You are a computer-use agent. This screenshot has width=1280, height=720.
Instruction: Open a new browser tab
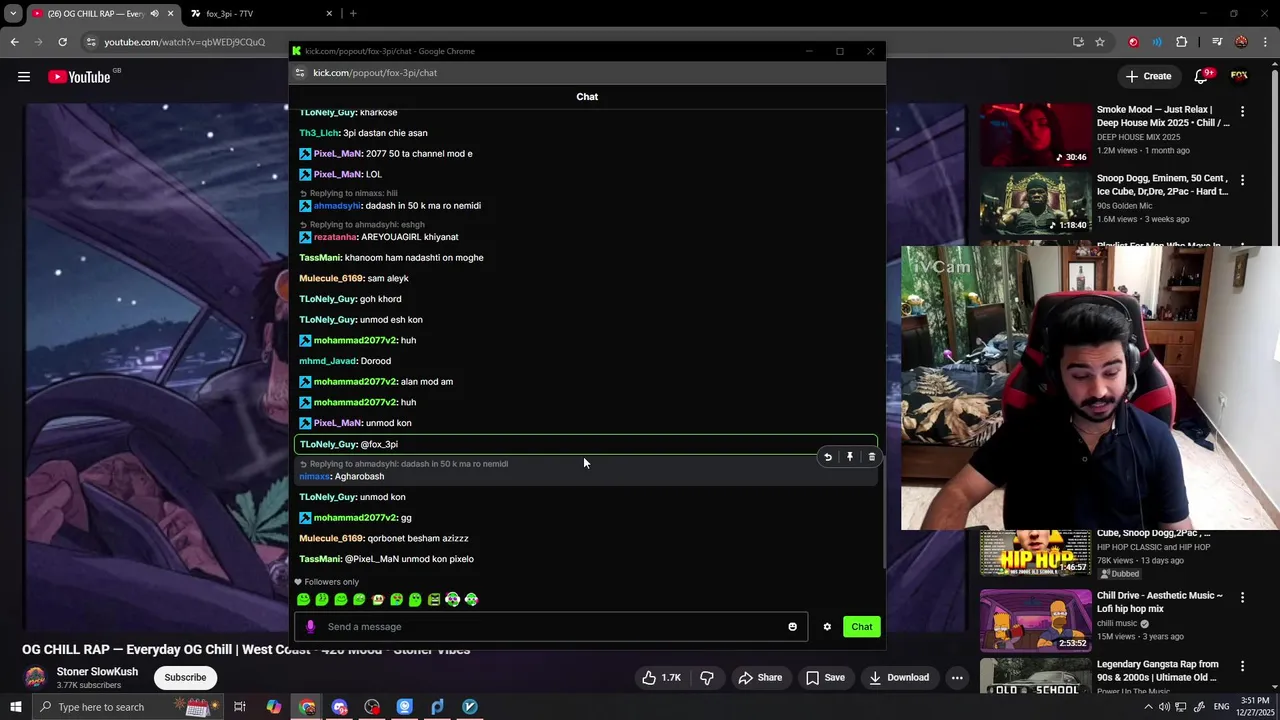coord(353,14)
